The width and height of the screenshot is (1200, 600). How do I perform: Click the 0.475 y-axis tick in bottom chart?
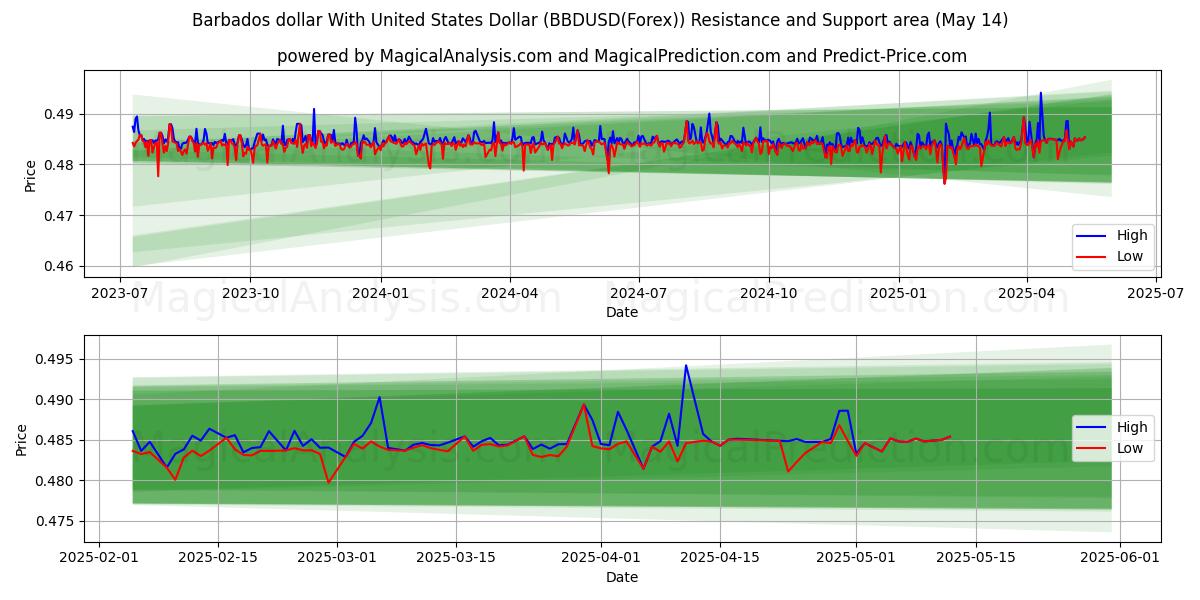[56, 522]
